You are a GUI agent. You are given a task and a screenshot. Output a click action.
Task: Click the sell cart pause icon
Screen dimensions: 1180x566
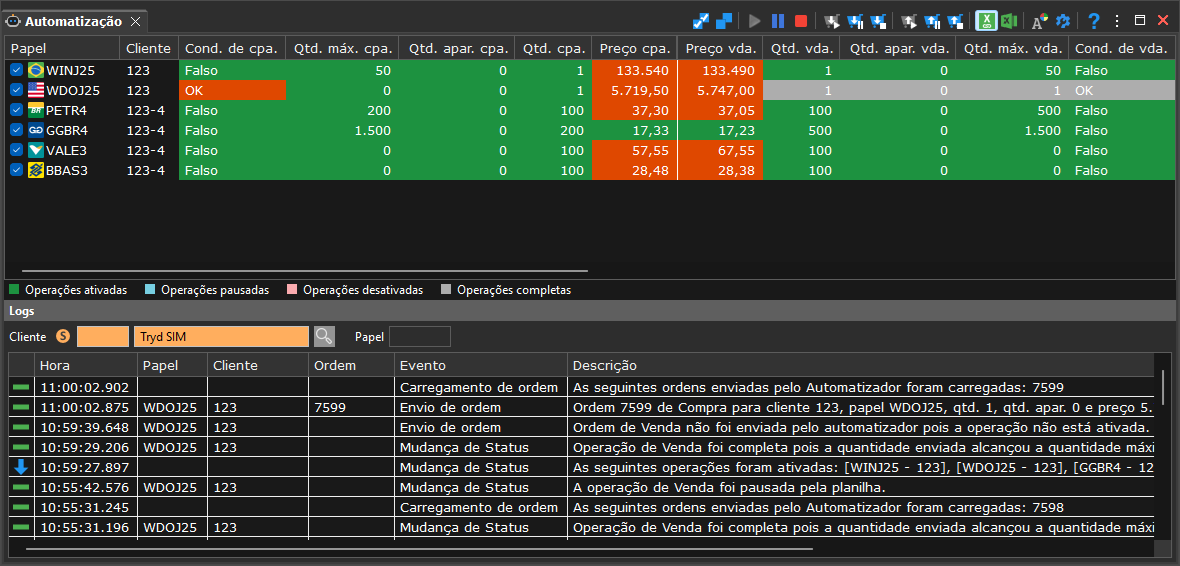pos(932,21)
